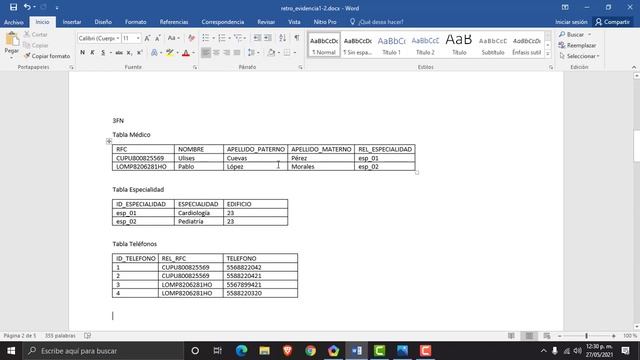Open the line spacing options
The height and width of the screenshot is (360, 640).
pyautogui.click(x=253, y=52)
